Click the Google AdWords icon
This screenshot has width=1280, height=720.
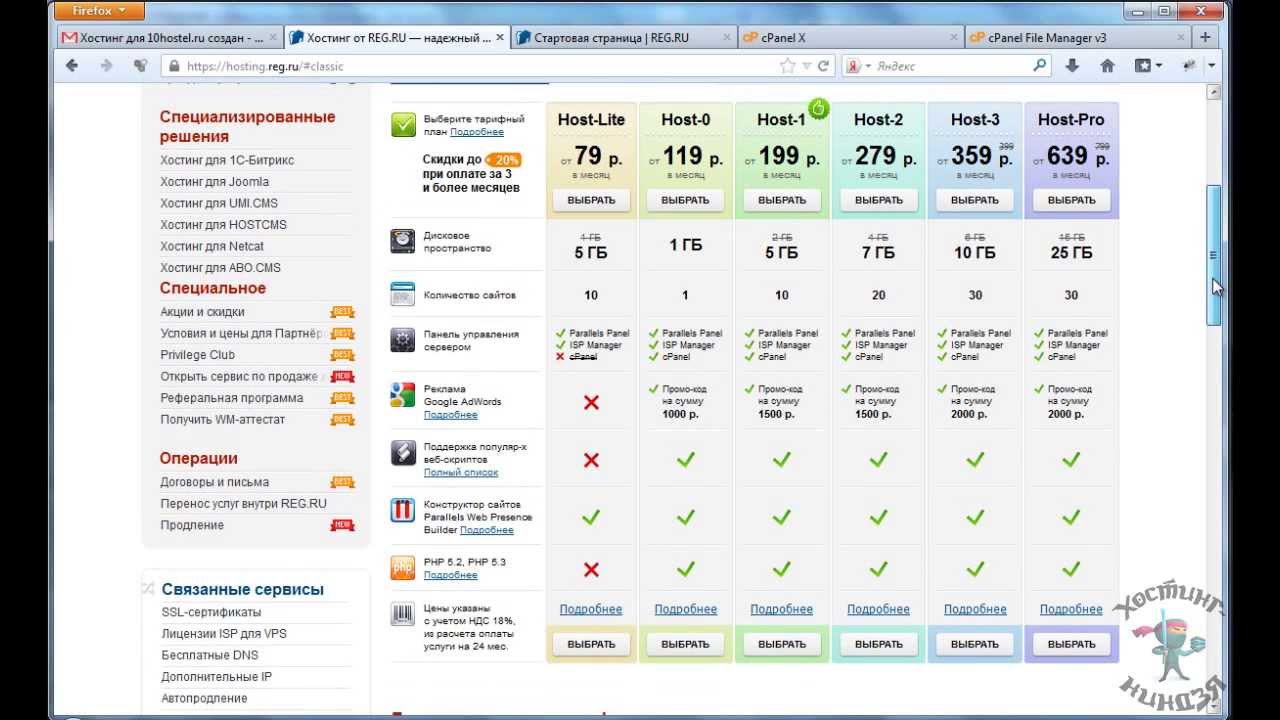[x=403, y=395]
